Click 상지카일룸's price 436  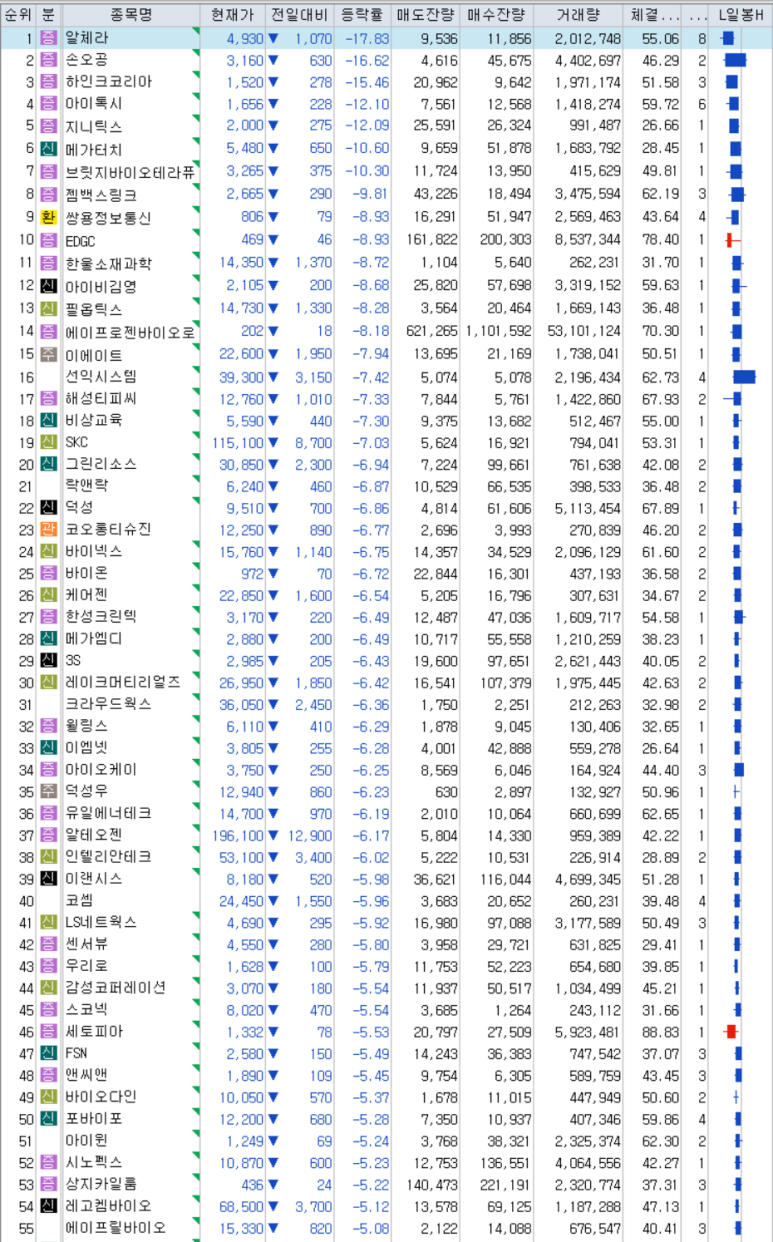253,1184
